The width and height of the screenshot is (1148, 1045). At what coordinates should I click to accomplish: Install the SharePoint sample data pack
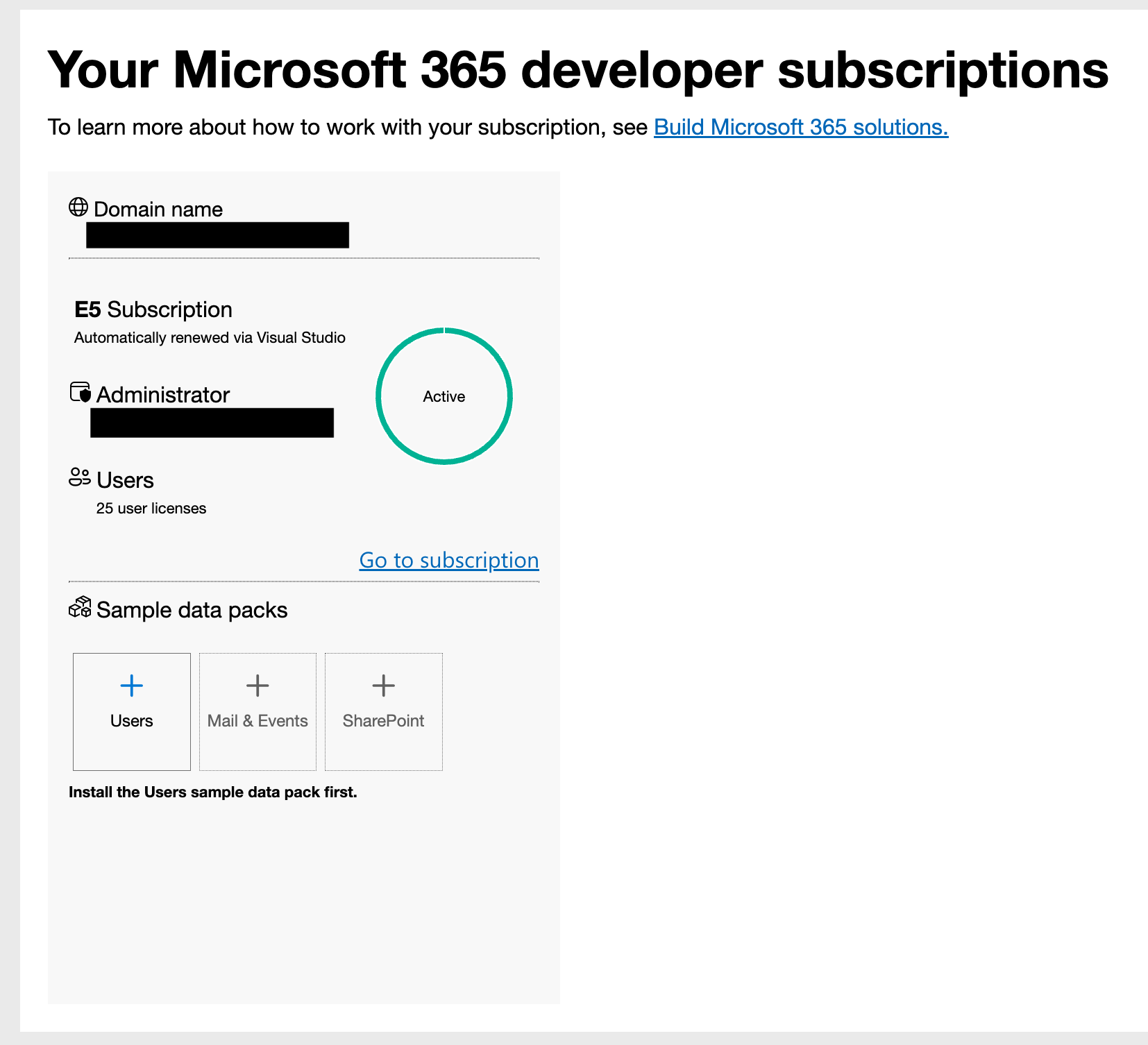(383, 711)
